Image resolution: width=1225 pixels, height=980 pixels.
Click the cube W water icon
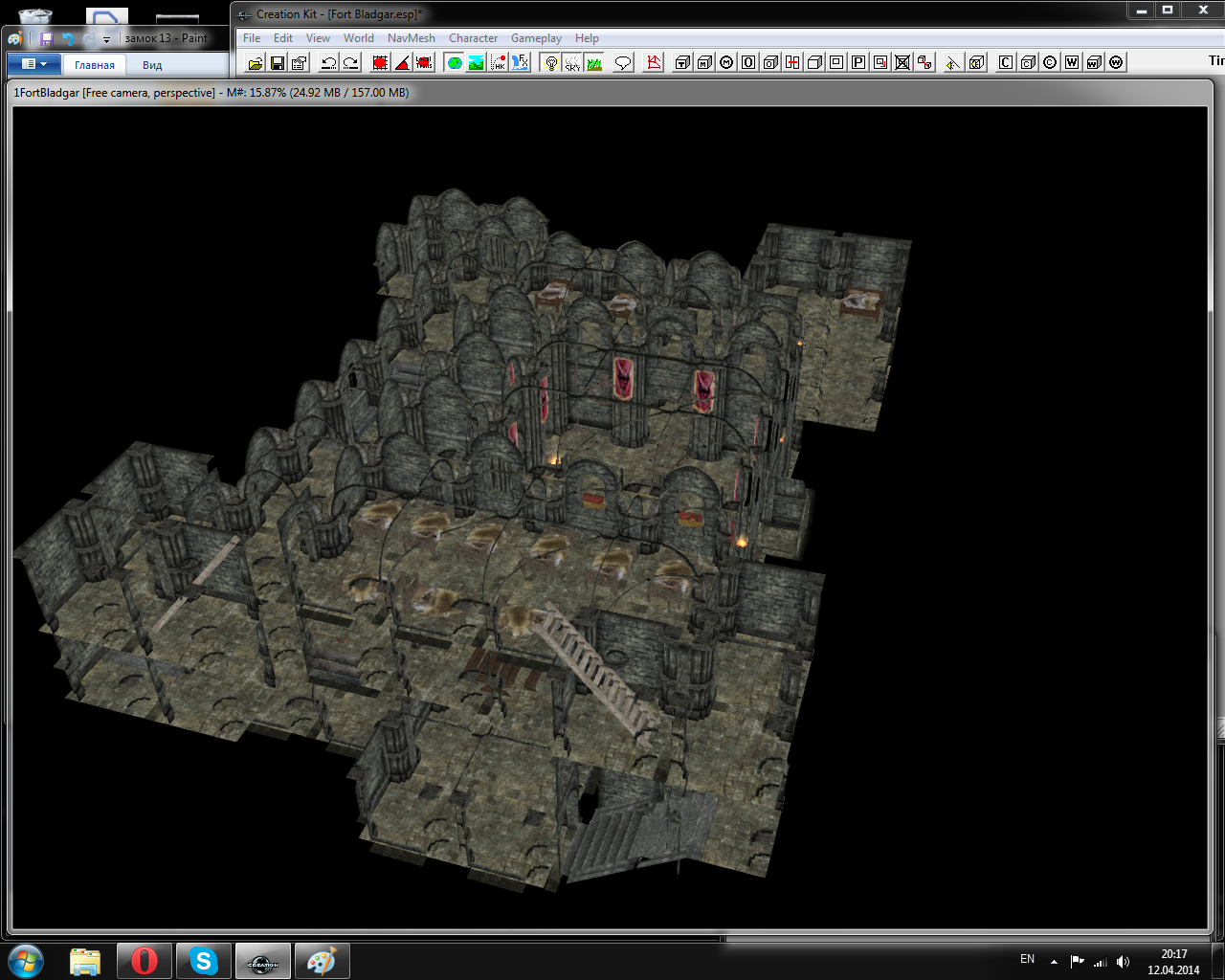[1094, 62]
